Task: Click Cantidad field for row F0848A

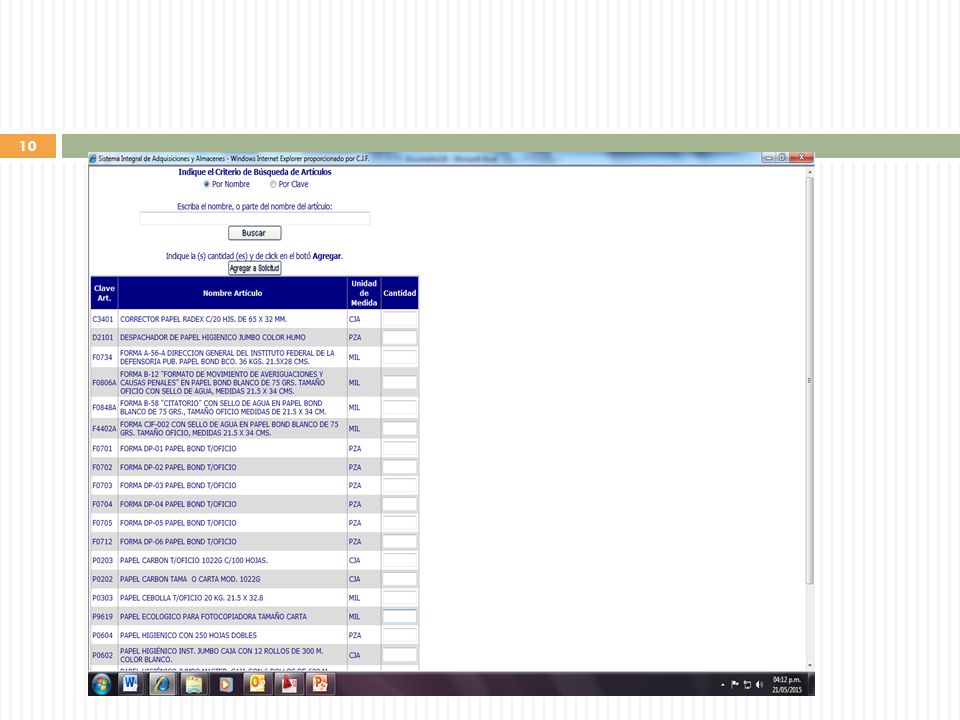Action: click(x=399, y=407)
